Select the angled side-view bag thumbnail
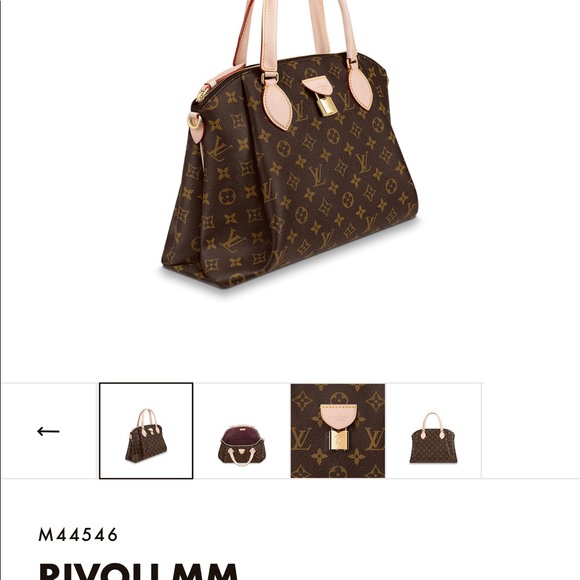This screenshot has width=580, height=580. coord(146,431)
